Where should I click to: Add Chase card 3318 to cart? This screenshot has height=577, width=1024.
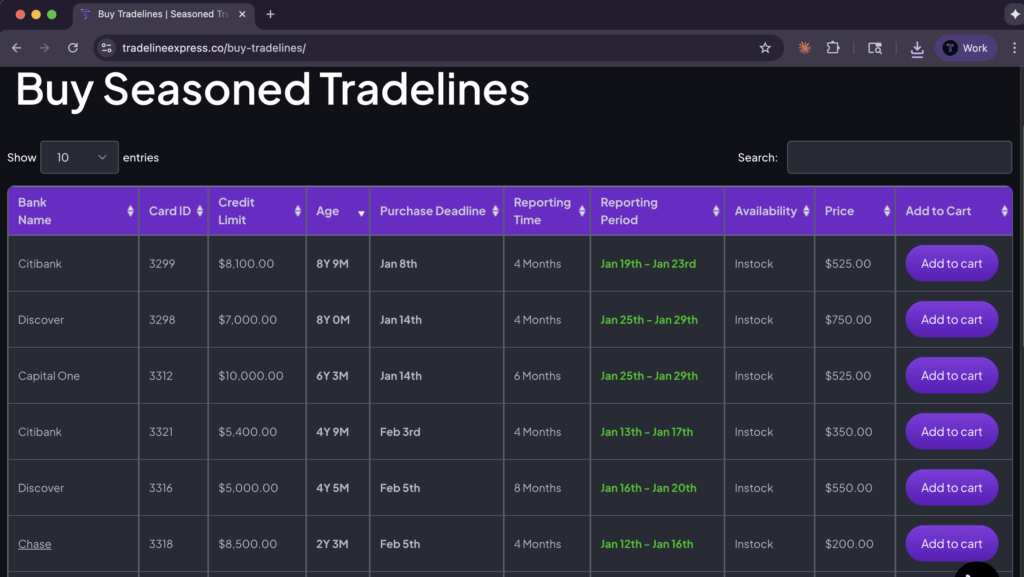pos(952,544)
